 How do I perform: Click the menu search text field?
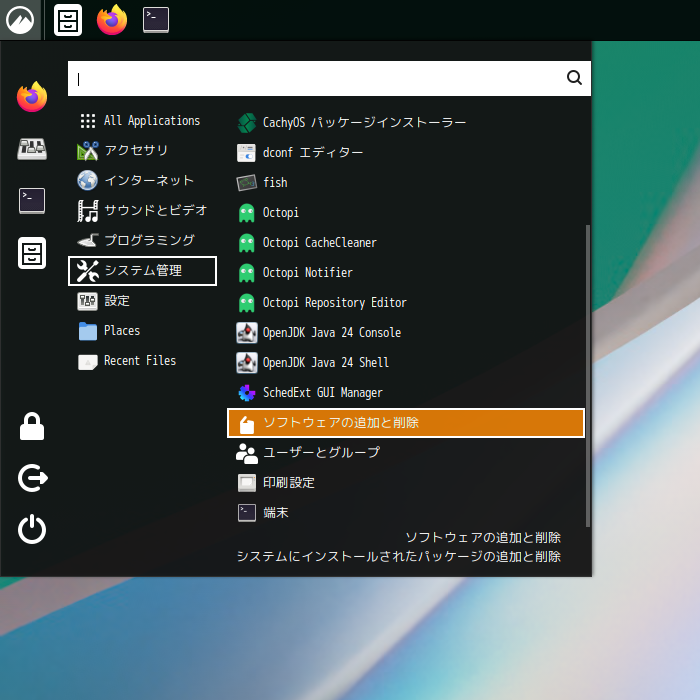coord(315,78)
